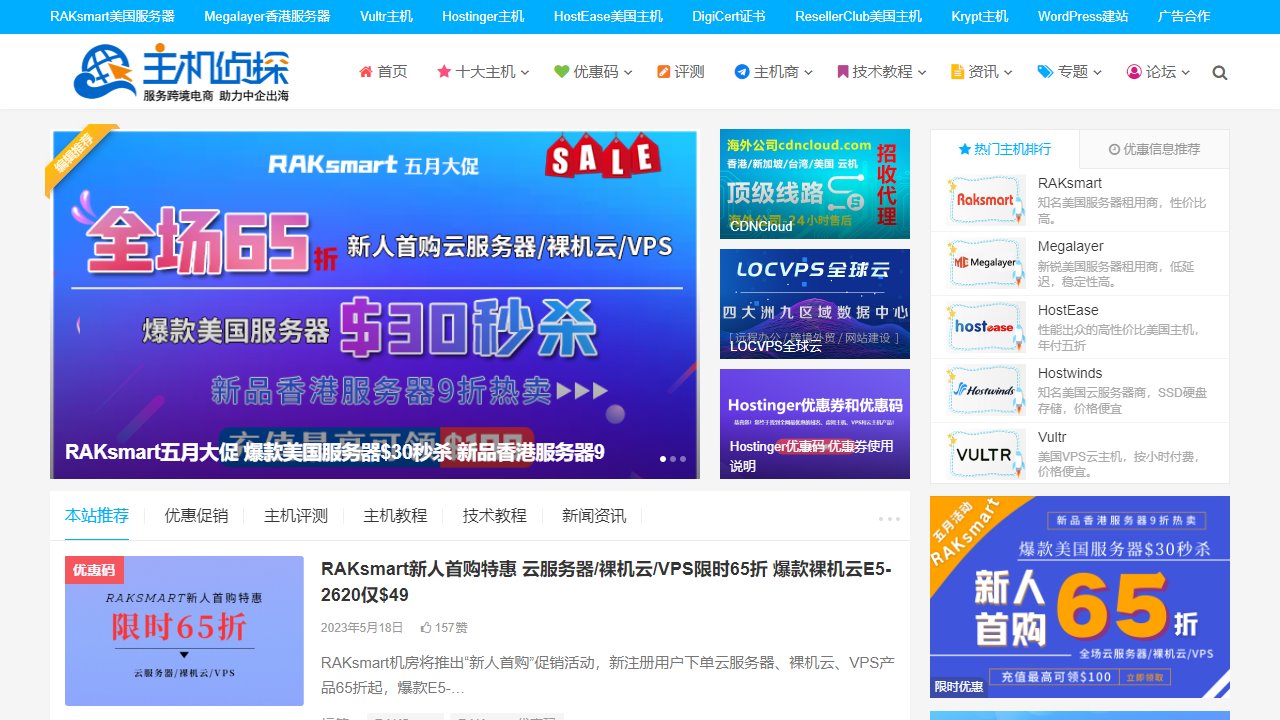The width and height of the screenshot is (1280, 720).
Task: Expand the 专题 dropdown arrow
Action: [1097, 73]
